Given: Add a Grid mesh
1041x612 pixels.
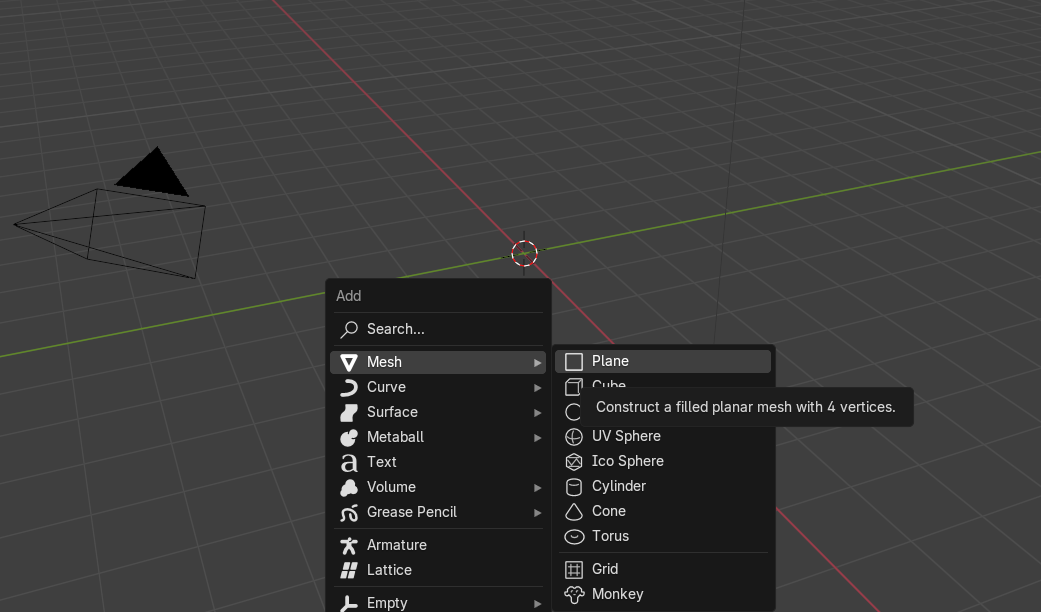Looking at the screenshot, I should [x=663, y=570].
